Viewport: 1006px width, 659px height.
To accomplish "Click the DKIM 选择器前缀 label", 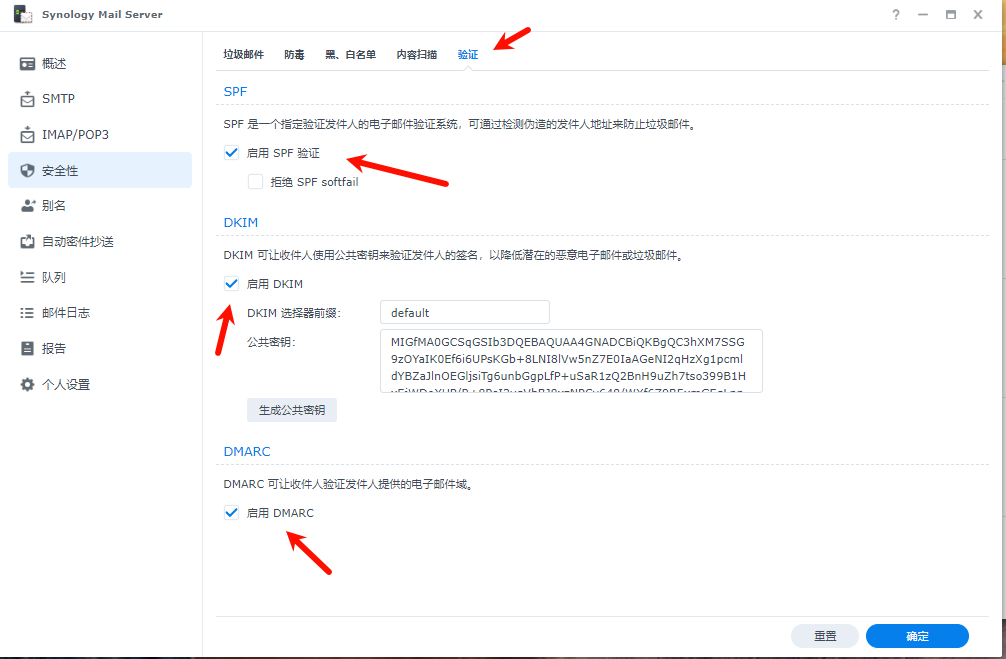I will [294, 313].
